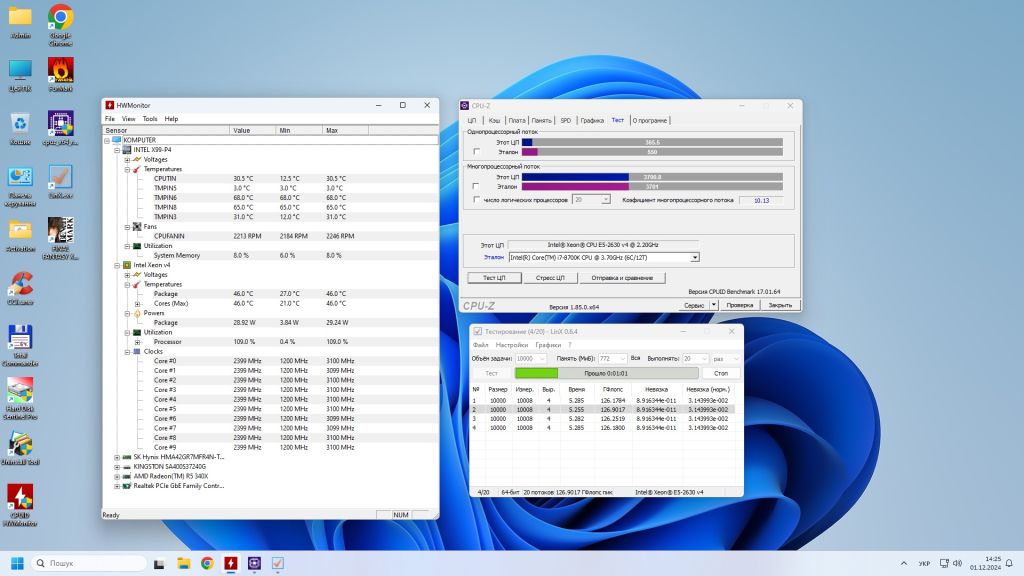Switch to the Графика tab in CPU-Z
The image size is (1024, 576).
tap(592, 120)
